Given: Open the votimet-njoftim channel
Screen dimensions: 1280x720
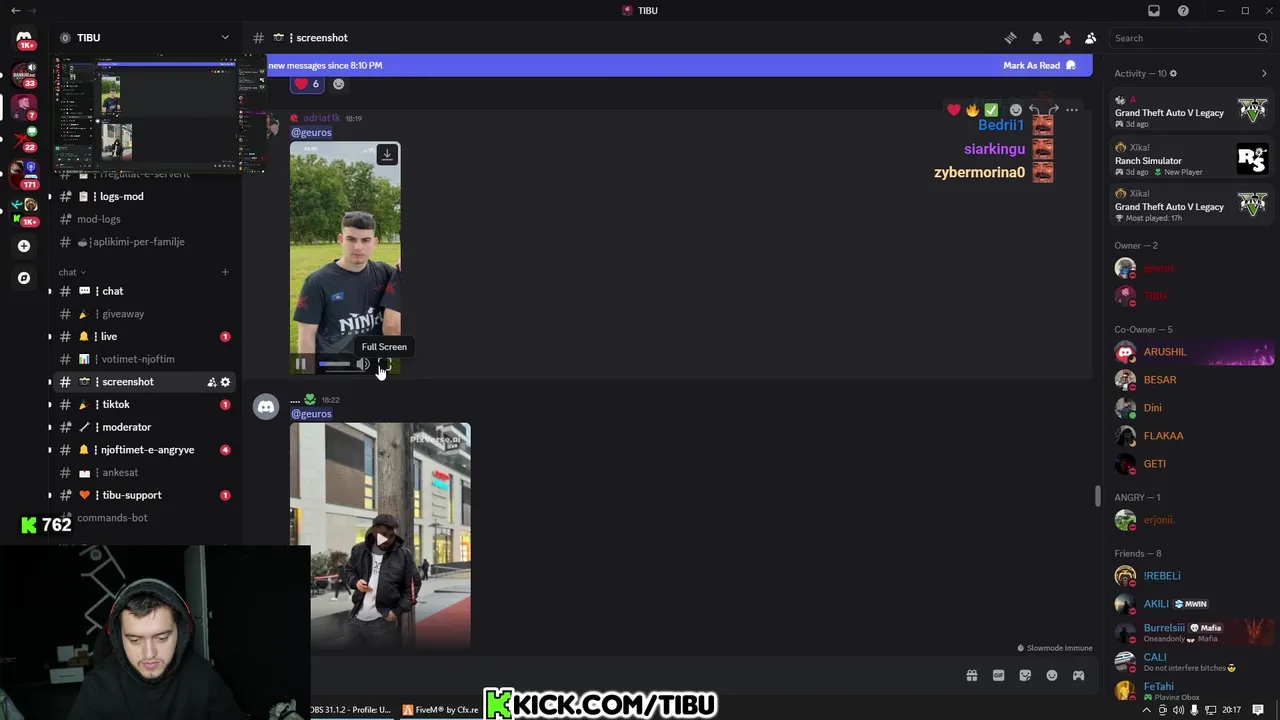Looking at the screenshot, I should pos(143,359).
